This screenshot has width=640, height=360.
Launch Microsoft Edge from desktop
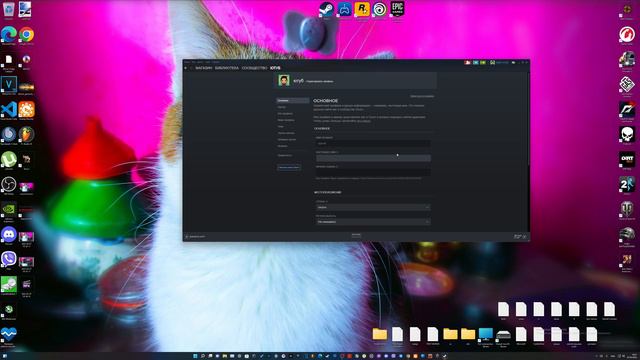9,35
